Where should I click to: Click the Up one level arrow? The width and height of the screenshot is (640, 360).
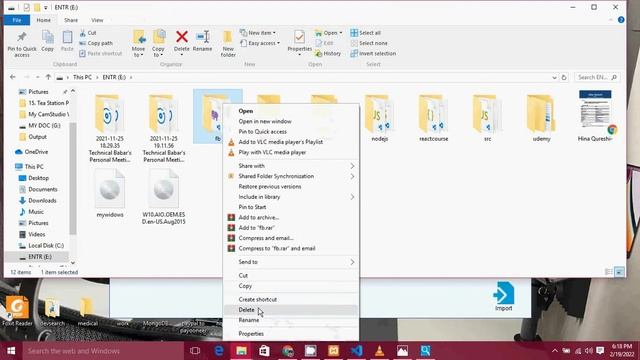click(48, 77)
